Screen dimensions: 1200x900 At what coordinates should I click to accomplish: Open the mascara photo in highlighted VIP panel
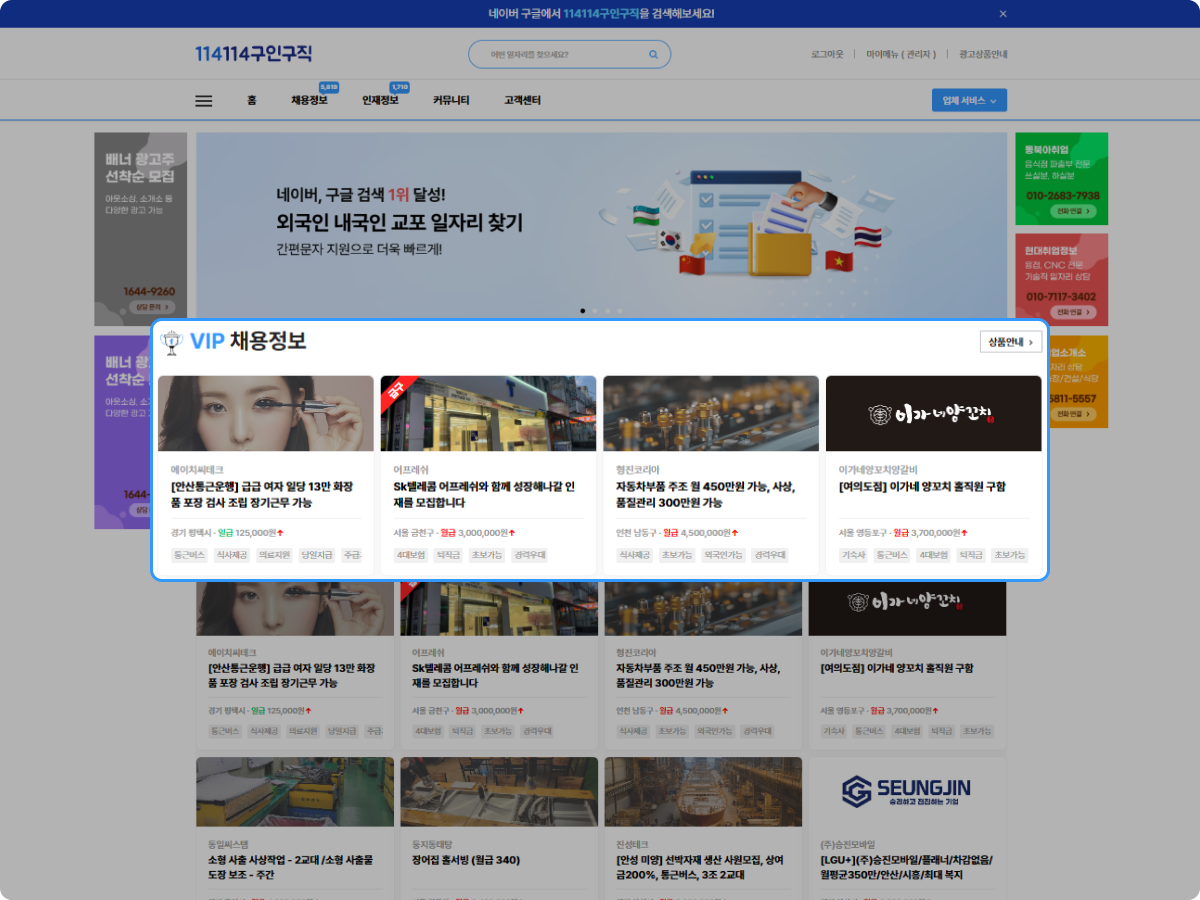[x=266, y=413]
